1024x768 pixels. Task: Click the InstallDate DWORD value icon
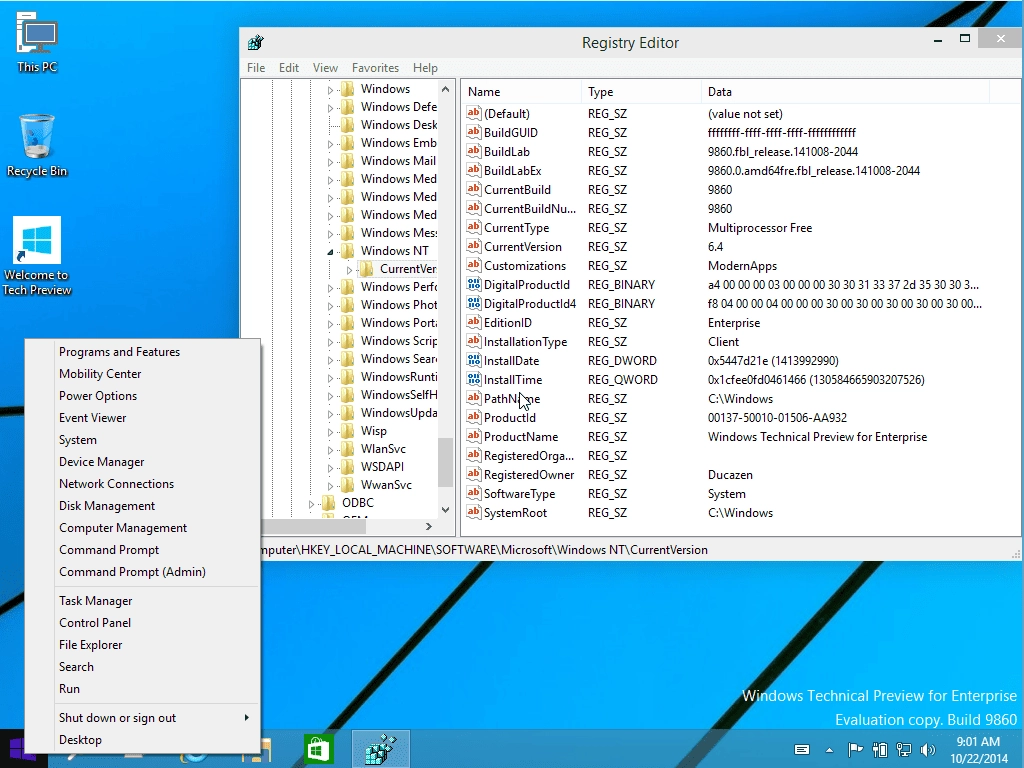pyautogui.click(x=473, y=360)
